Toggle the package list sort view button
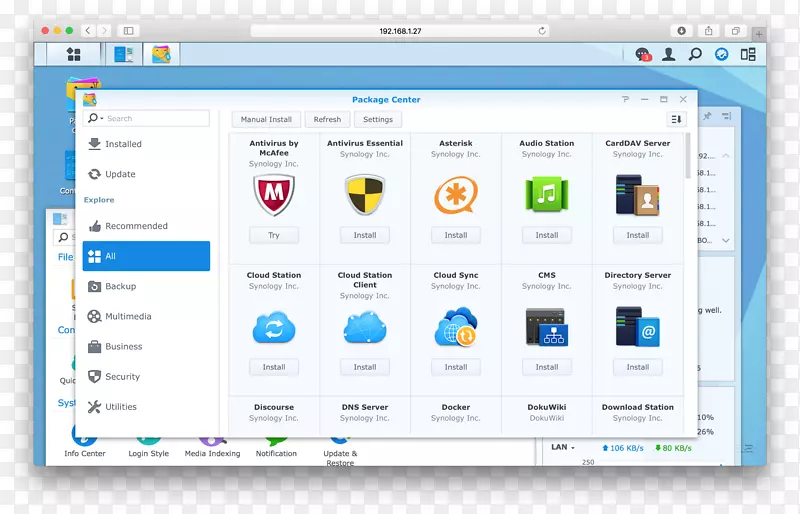The width and height of the screenshot is (800, 514). 676,119
